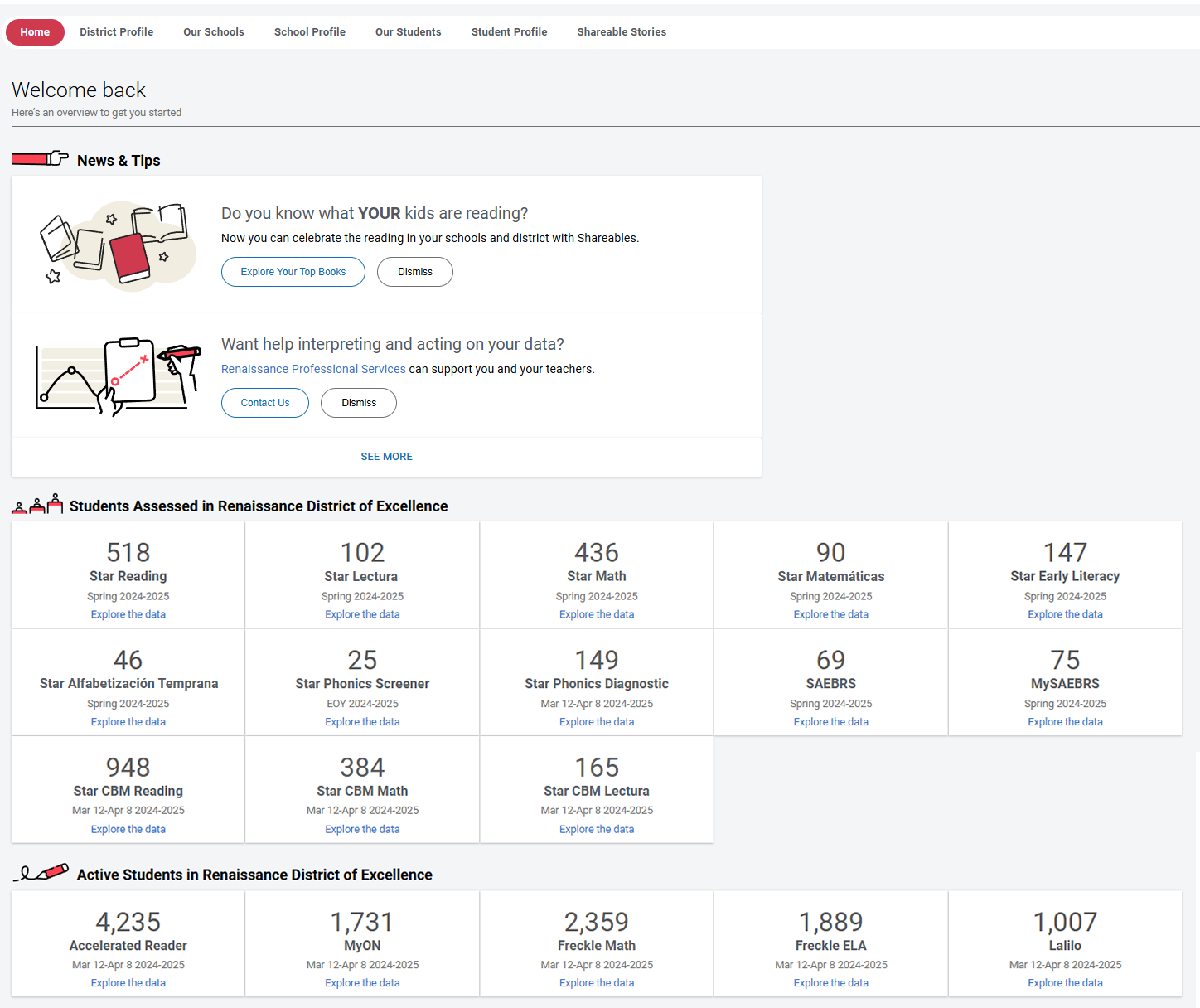This screenshot has width=1200, height=1008.
Task: Click Explore Your Top Books button
Action: point(293,272)
